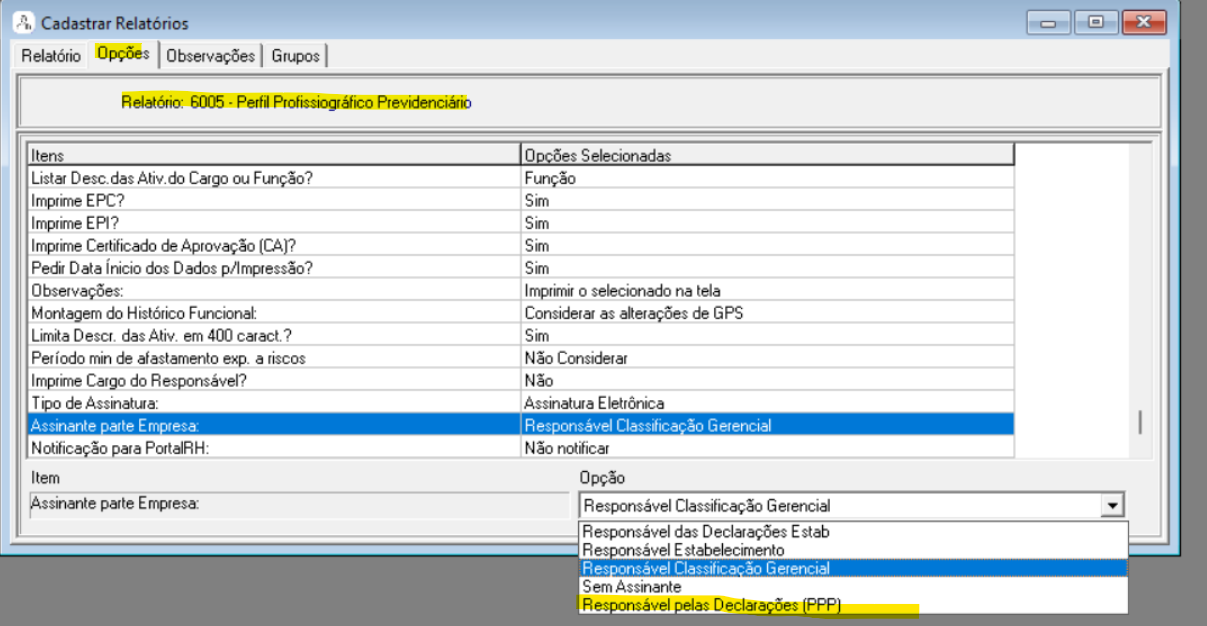Image resolution: width=1207 pixels, height=626 pixels.
Task: Click the Notificação para PortalRH row
Action: point(270,448)
